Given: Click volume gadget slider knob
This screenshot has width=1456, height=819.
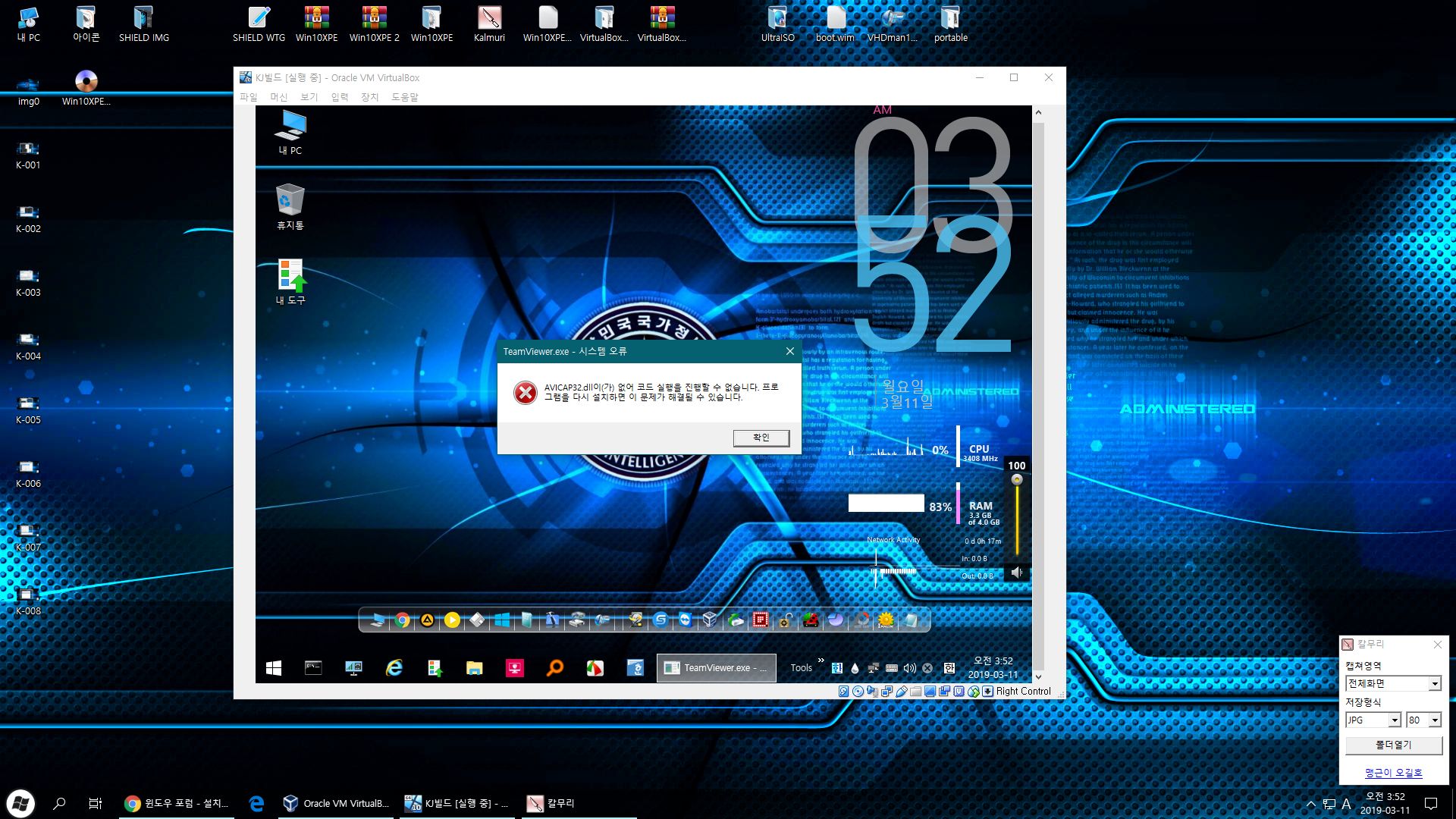Looking at the screenshot, I should pos(1017,479).
